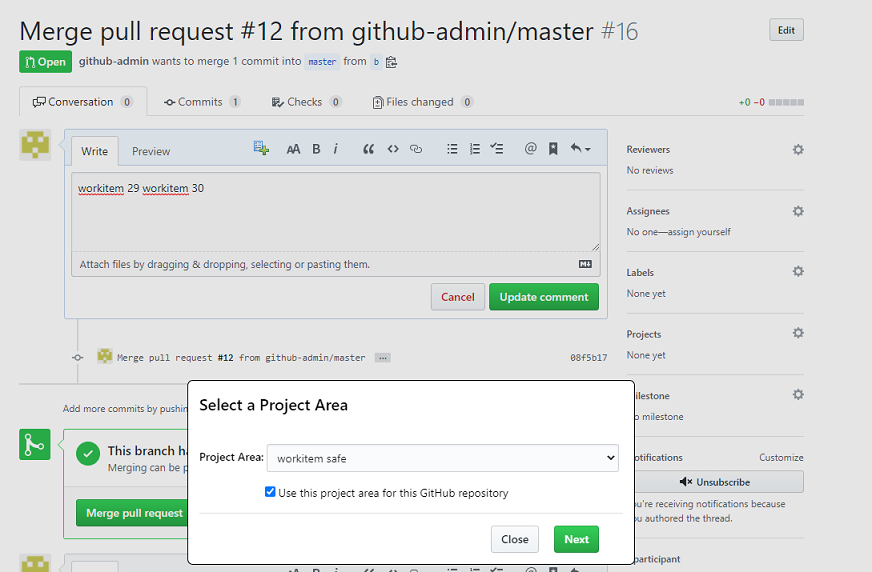Click the 'Select a Project Area' heading
This screenshot has height=572, width=872.
[x=273, y=405]
